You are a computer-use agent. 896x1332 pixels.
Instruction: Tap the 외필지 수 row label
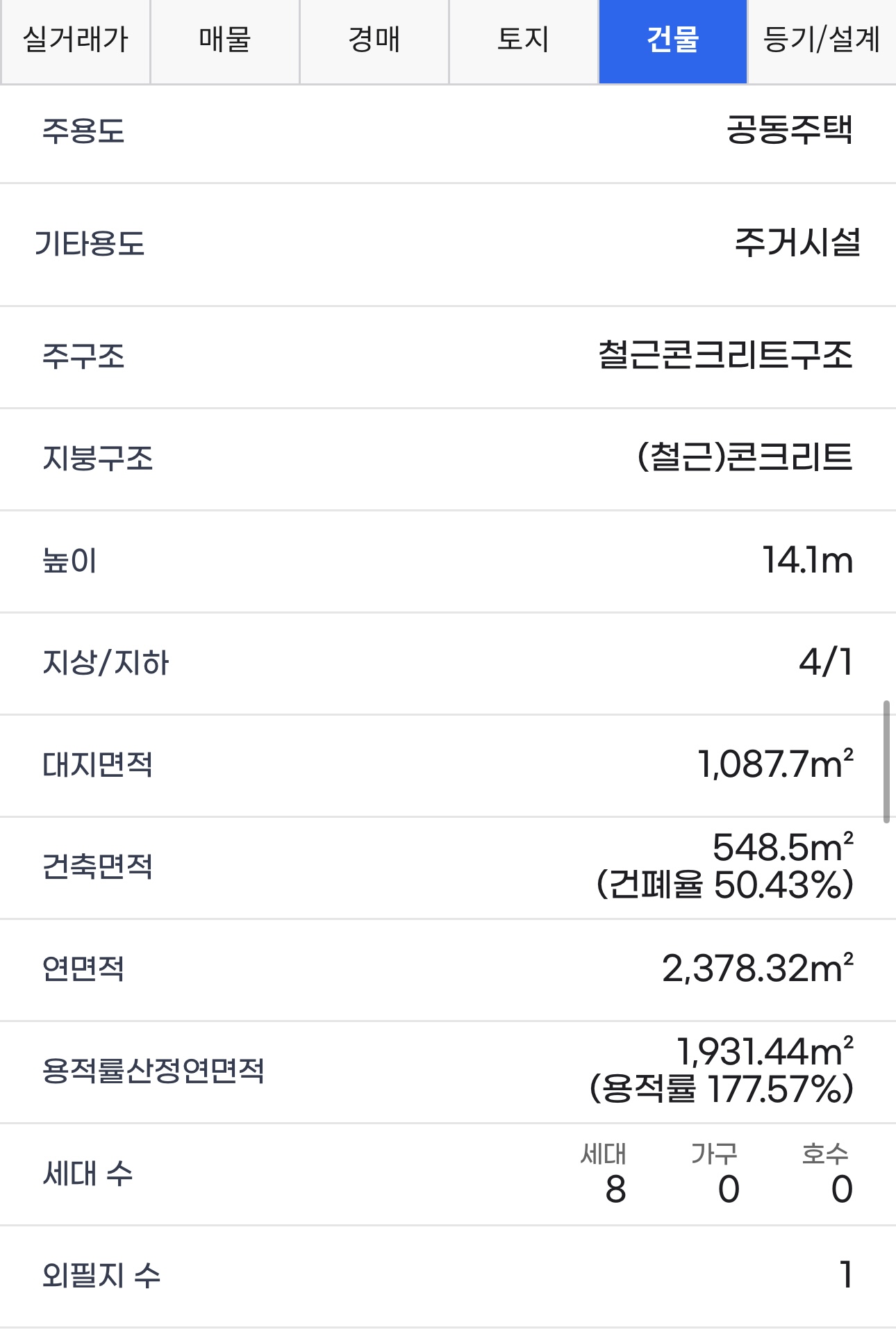point(101,1275)
